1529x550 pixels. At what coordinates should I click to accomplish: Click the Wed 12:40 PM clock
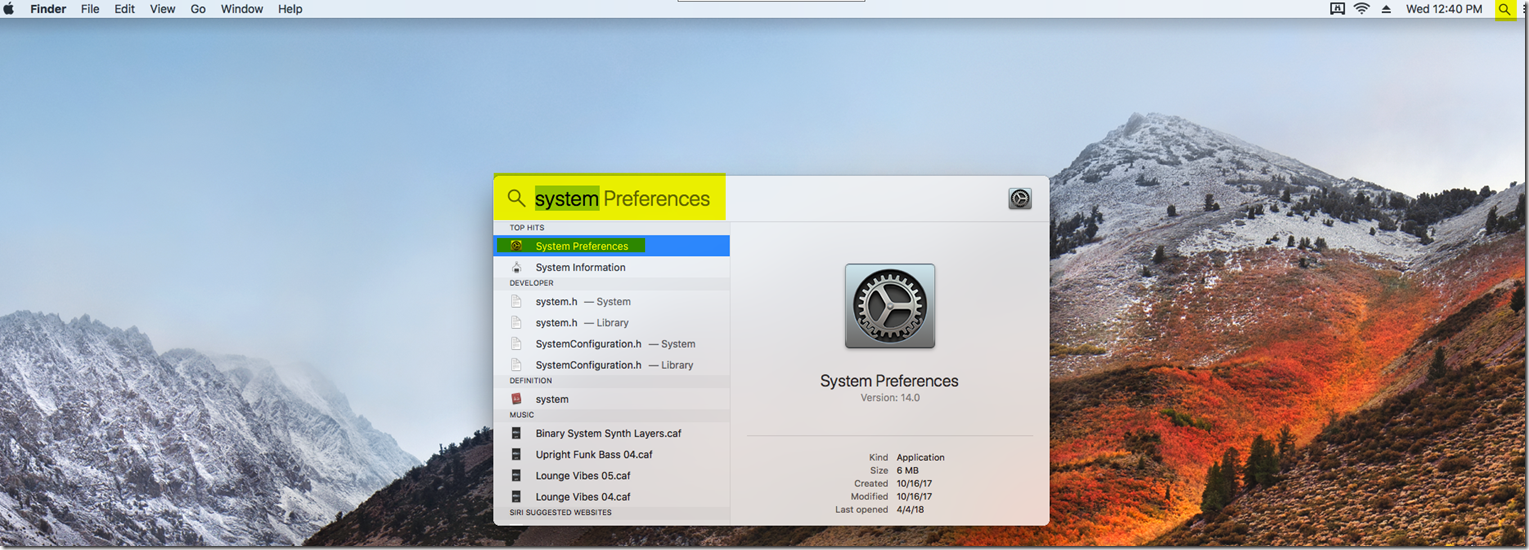pos(1444,9)
